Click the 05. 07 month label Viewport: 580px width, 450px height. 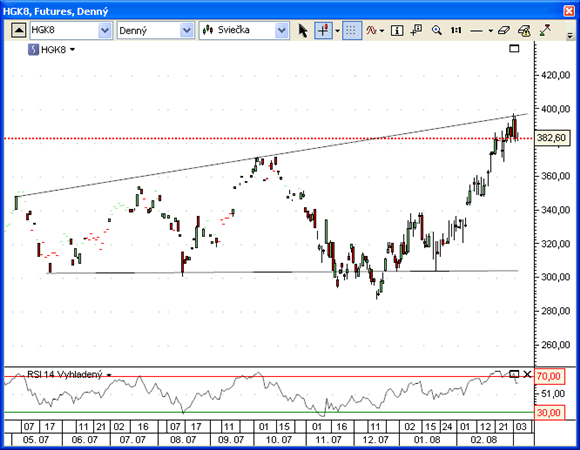tap(36, 440)
